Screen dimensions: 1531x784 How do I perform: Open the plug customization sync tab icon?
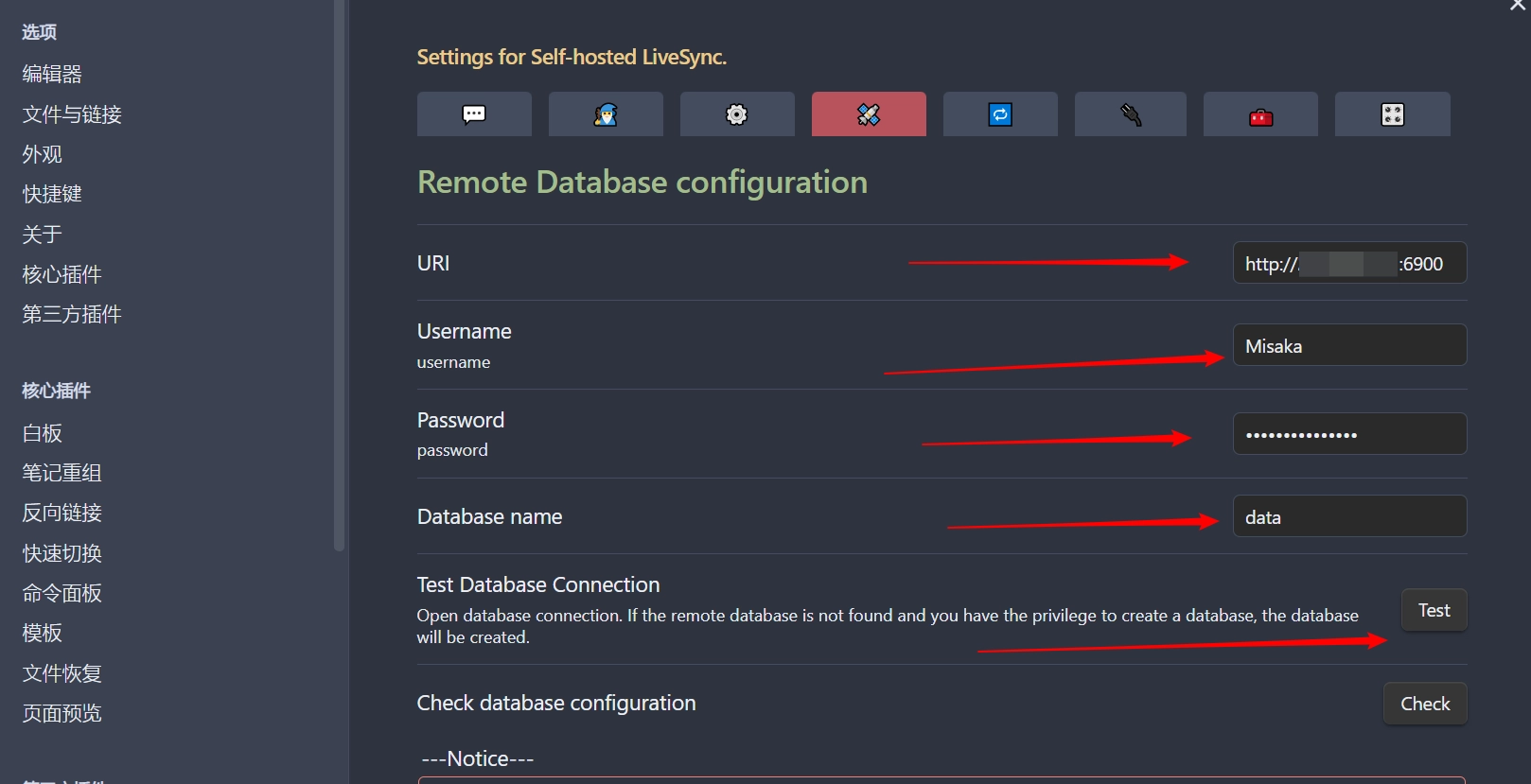(1131, 114)
